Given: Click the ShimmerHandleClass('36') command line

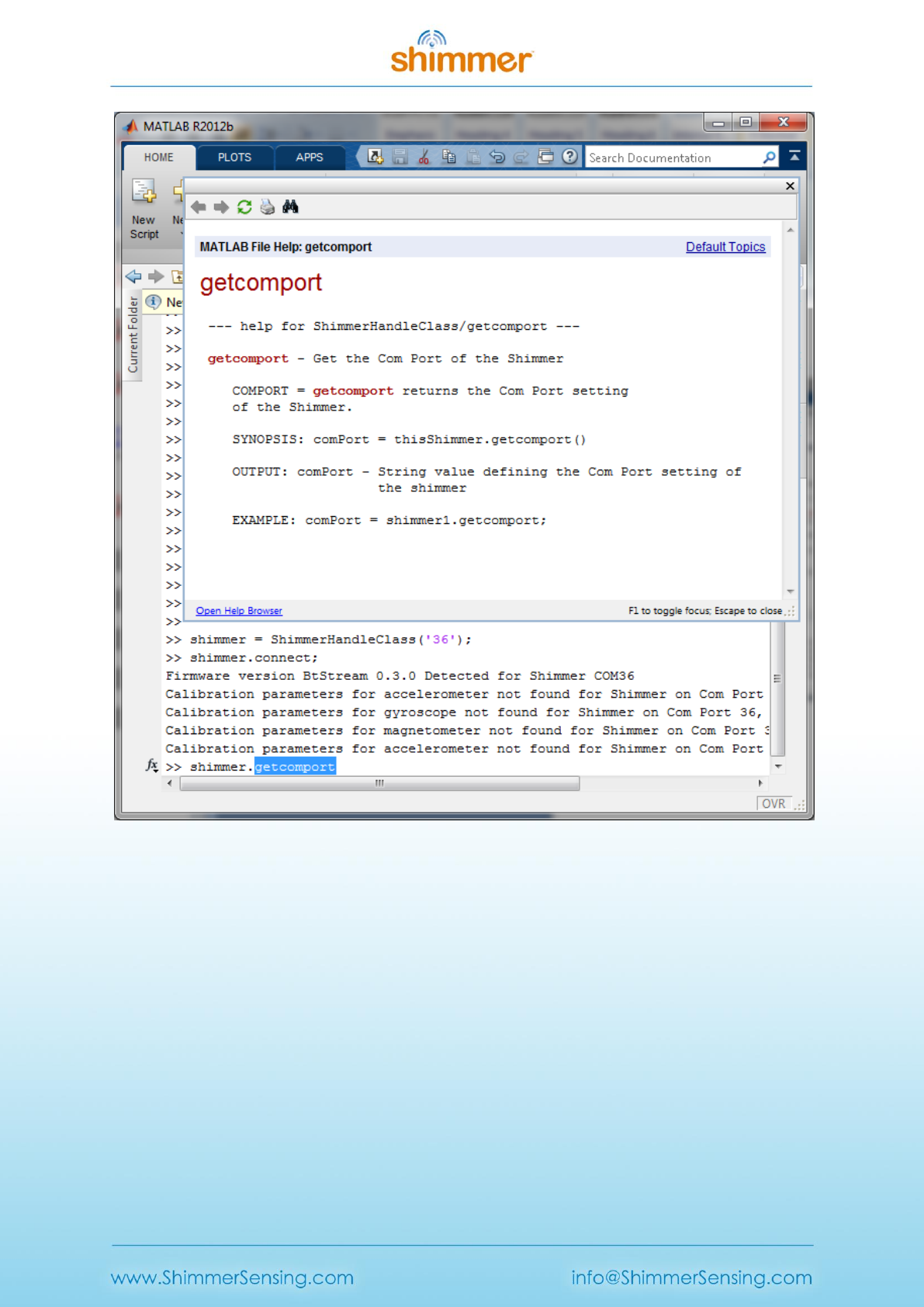Looking at the screenshot, I should click(x=319, y=640).
